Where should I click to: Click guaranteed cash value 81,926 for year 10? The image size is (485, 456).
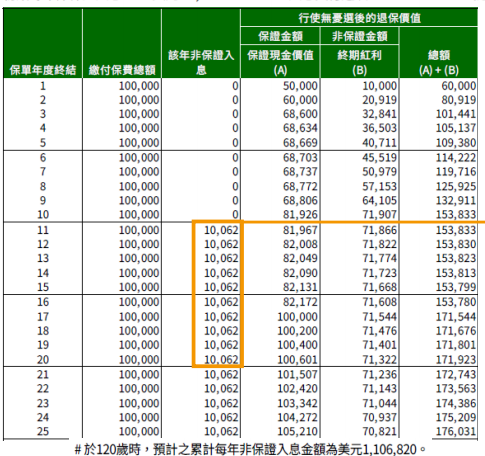[300, 214]
